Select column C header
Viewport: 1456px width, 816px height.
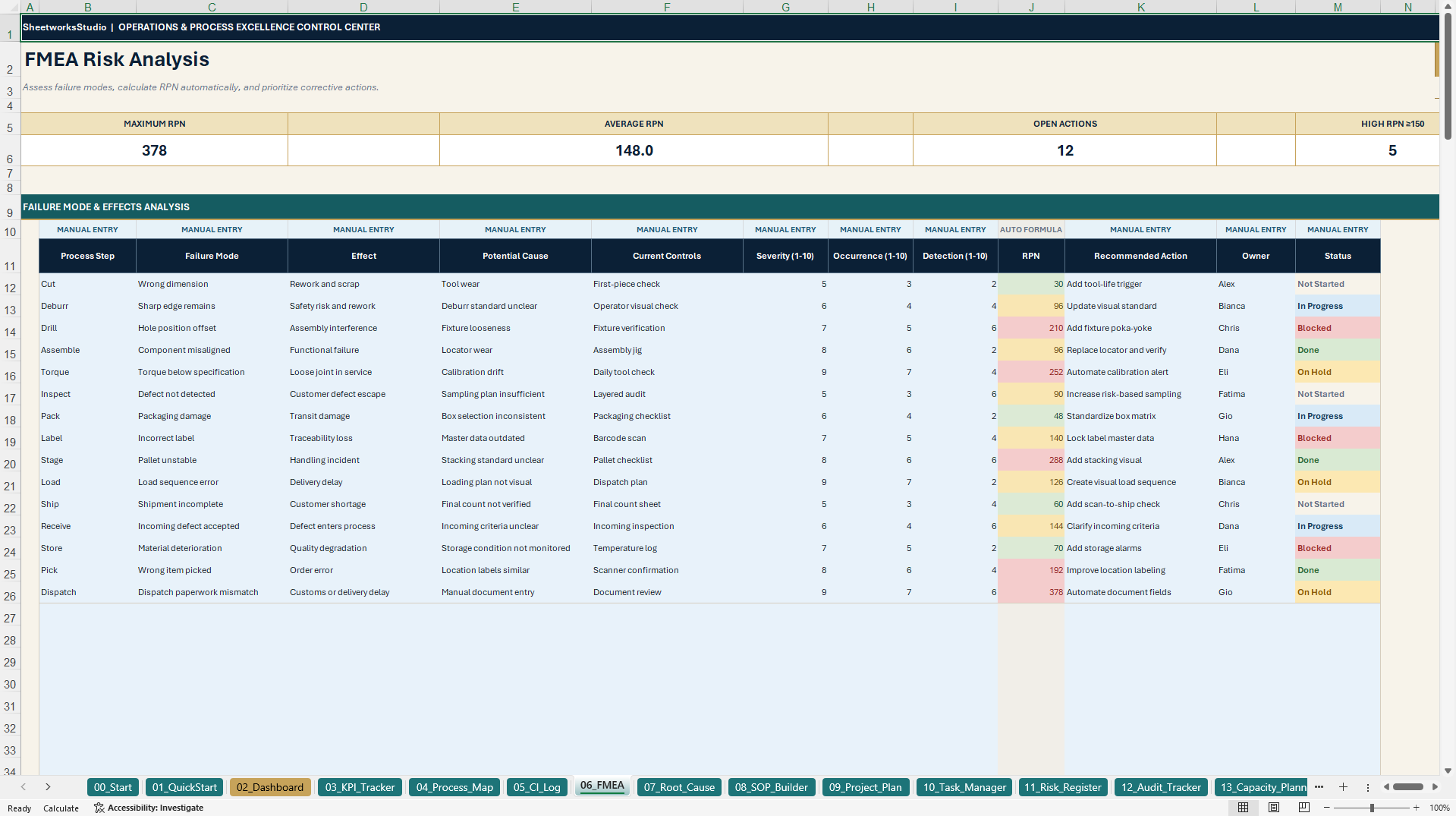(x=212, y=7)
